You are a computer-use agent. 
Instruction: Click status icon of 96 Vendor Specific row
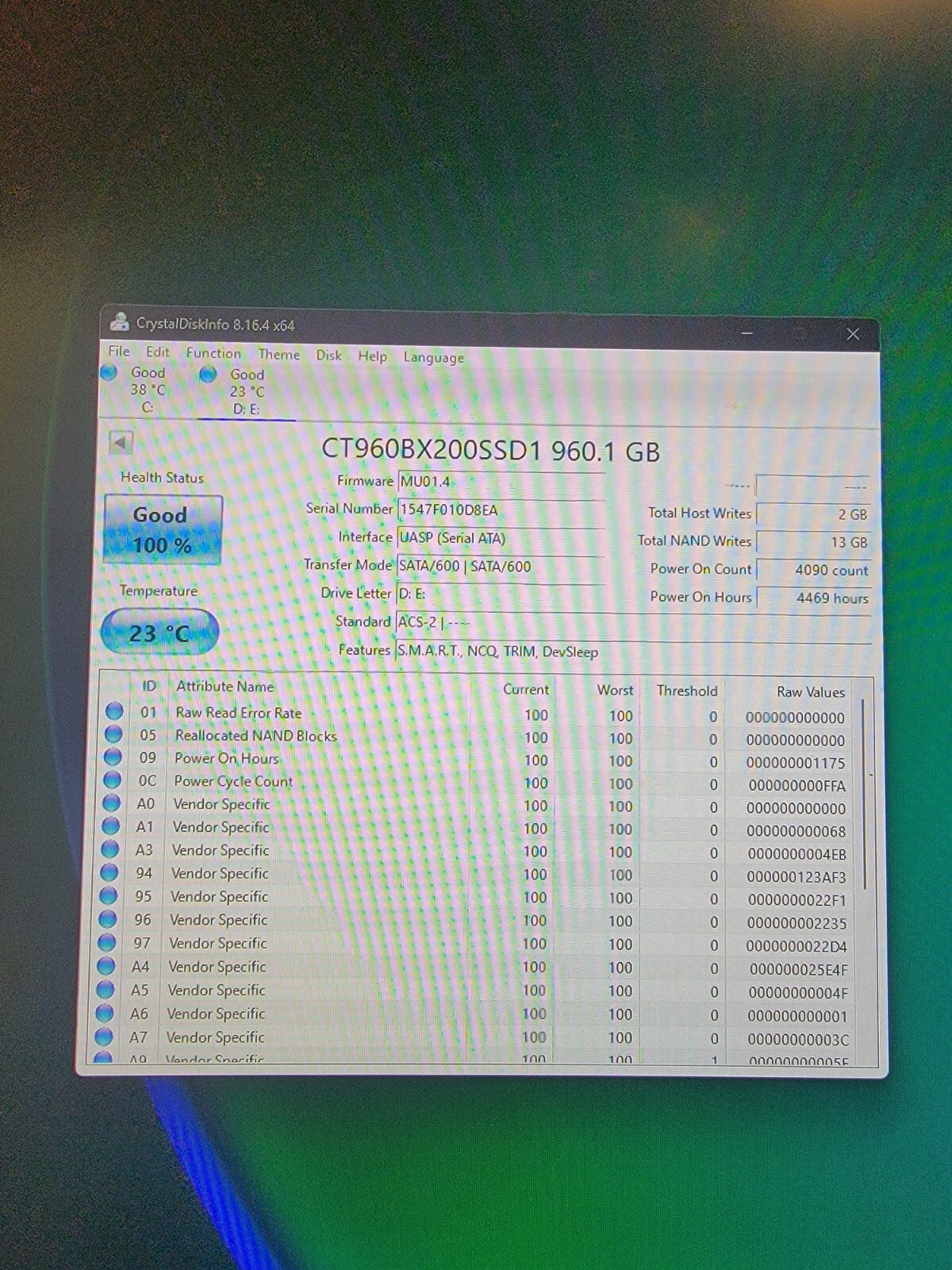tap(108, 918)
